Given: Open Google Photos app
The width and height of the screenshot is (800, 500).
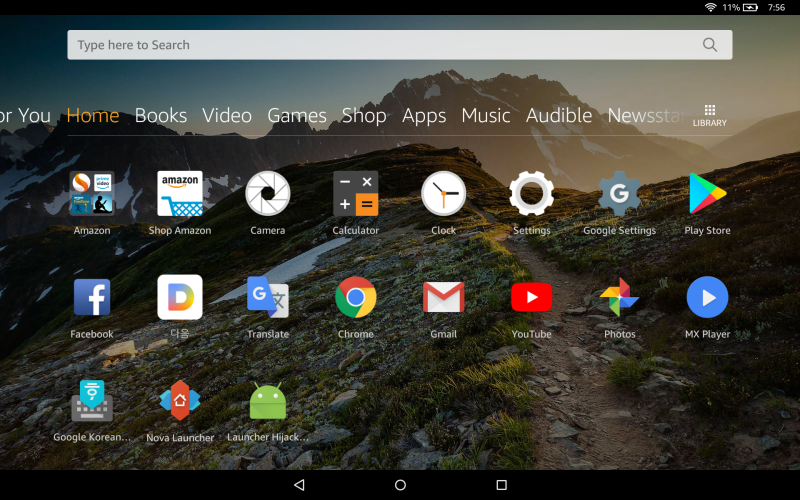Looking at the screenshot, I should click(x=619, y=297).
